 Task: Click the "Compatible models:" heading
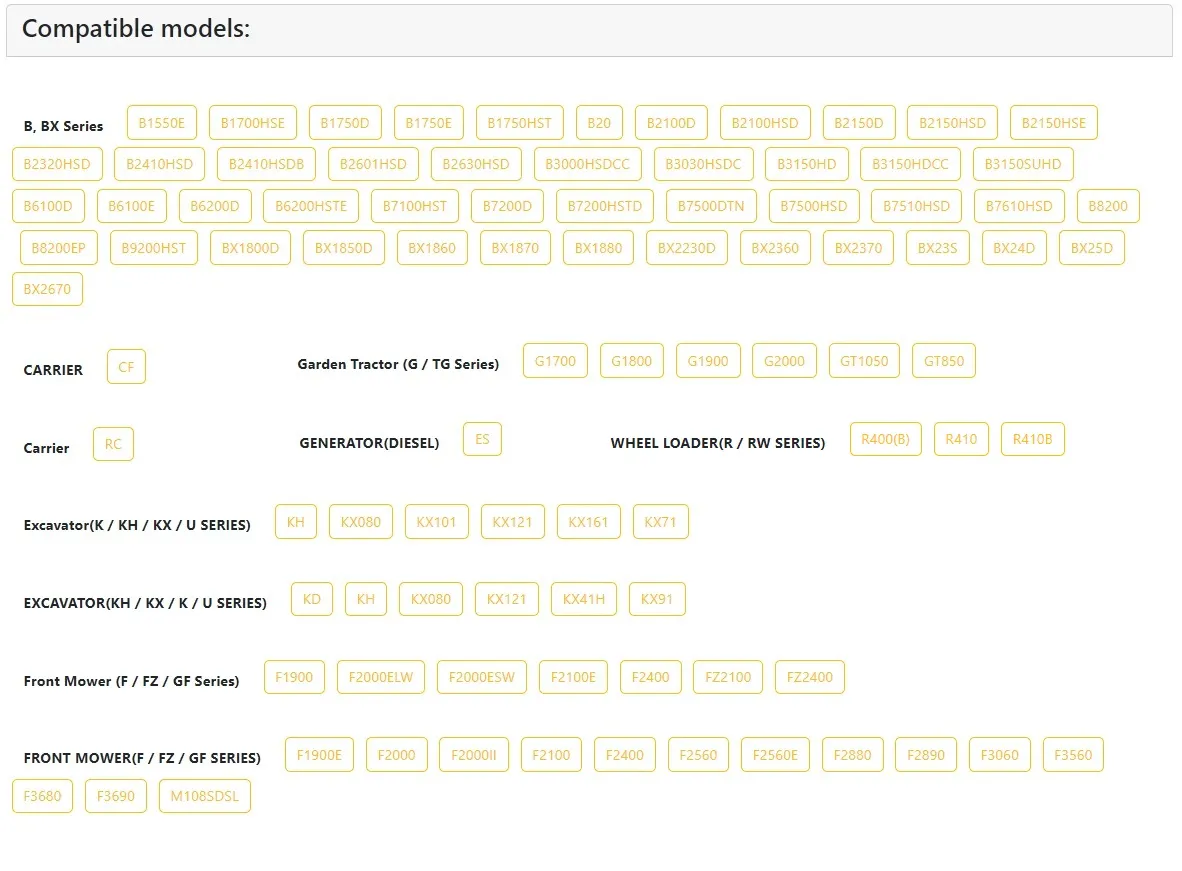coord(136,29)
